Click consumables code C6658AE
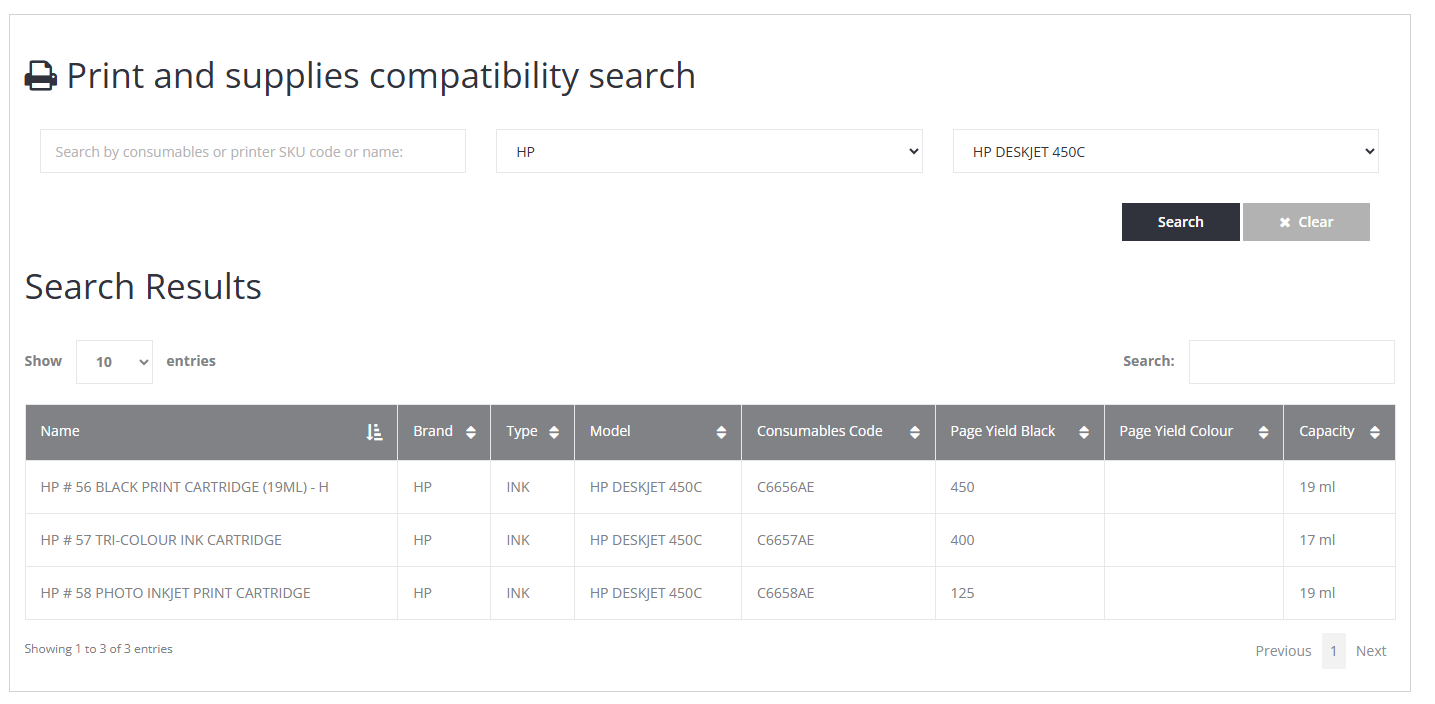 (785, 593)
